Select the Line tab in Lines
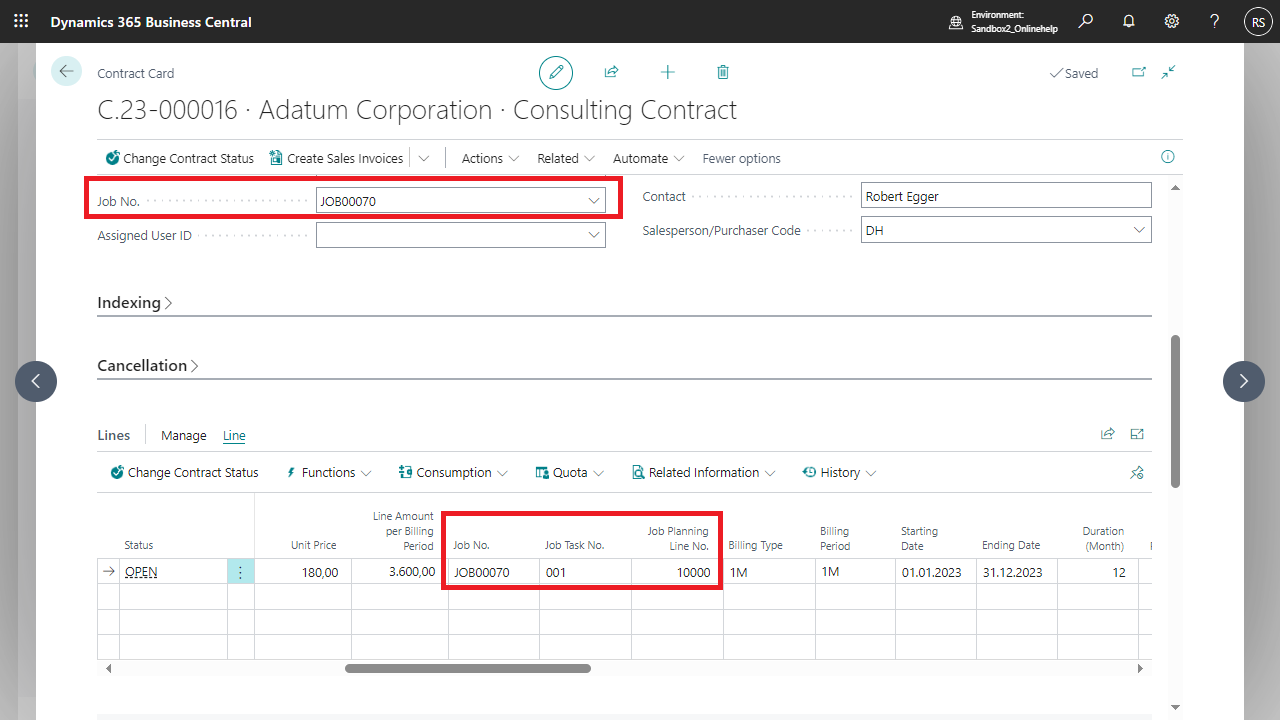Screen dimensions: 1280x720 click(x=234, y=435)
